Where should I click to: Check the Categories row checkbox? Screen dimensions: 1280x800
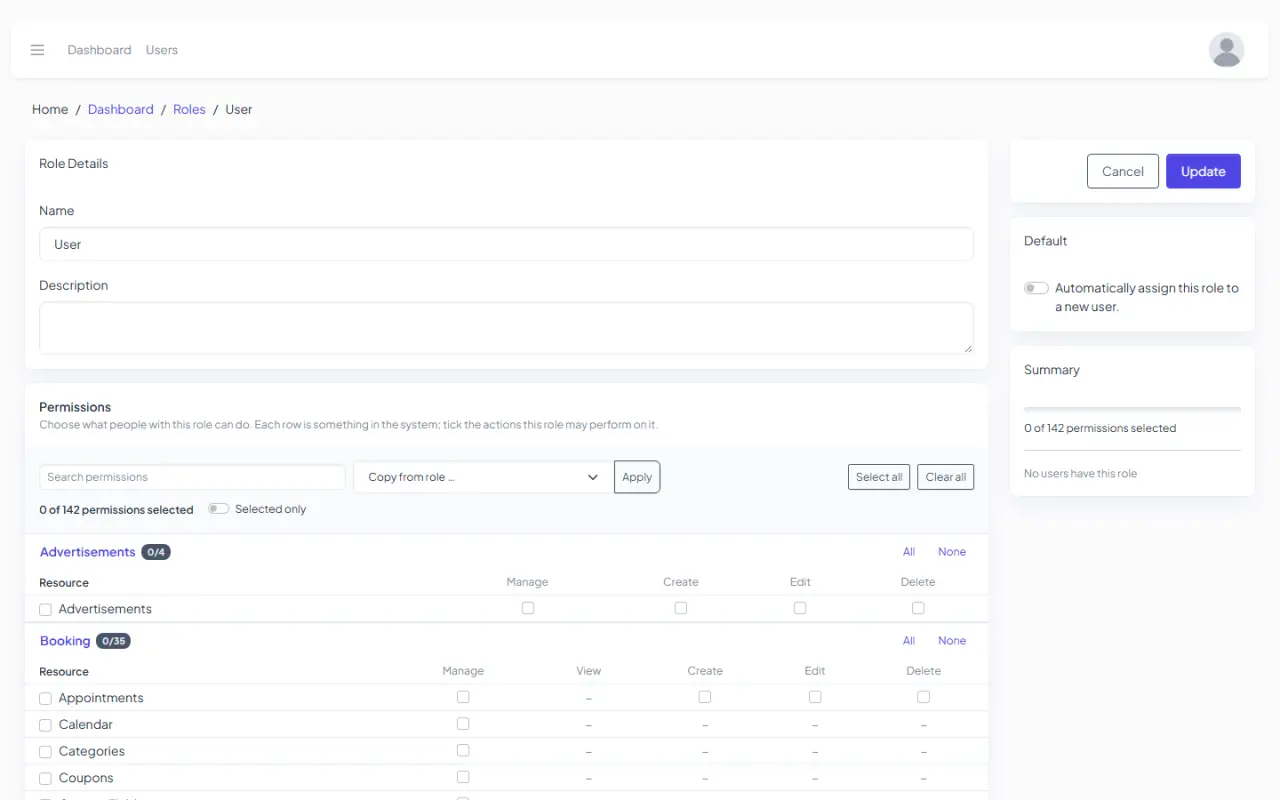pyautogui.click(x=45, y=752)
